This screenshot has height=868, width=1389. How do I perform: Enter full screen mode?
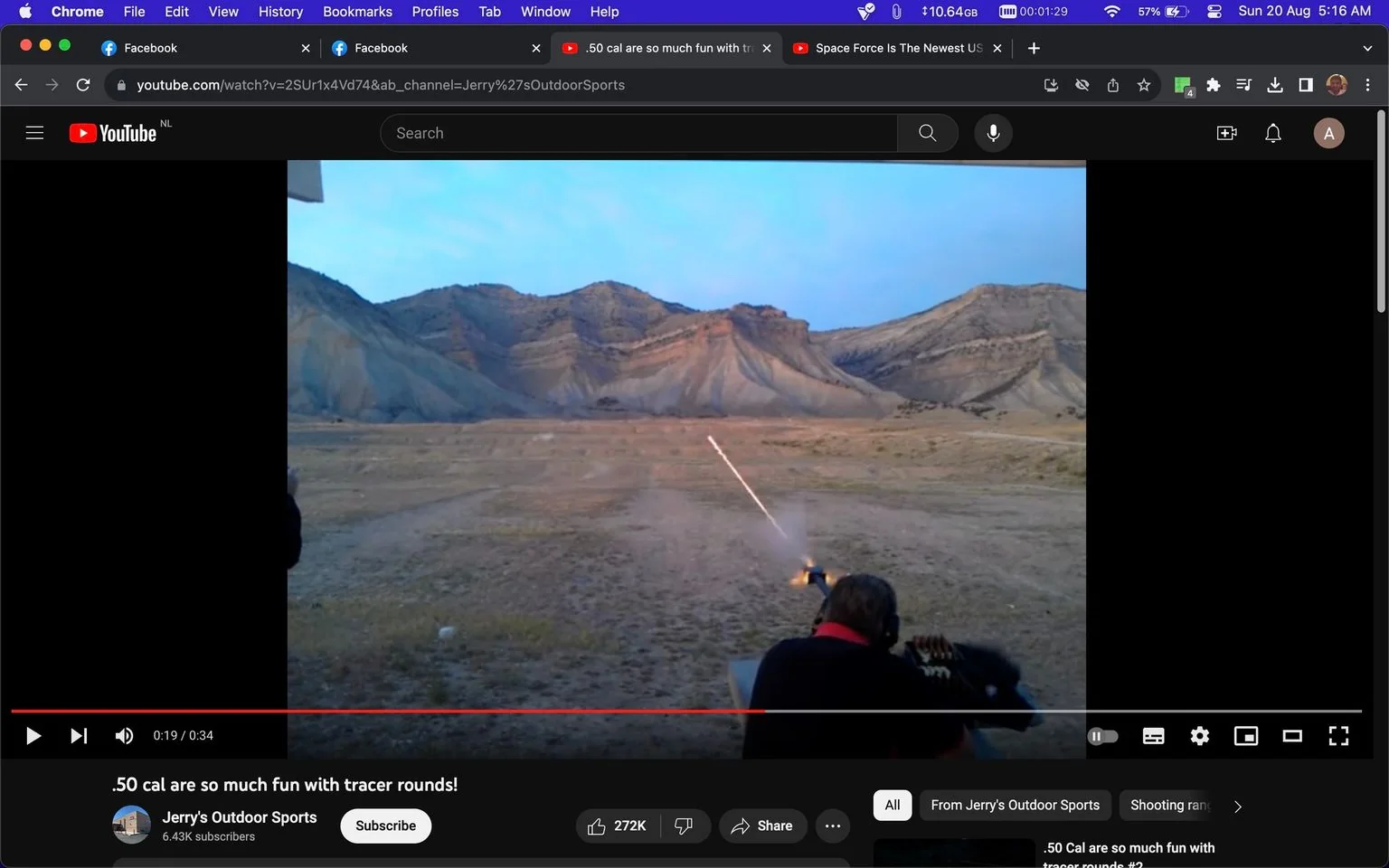[1338, 736]
